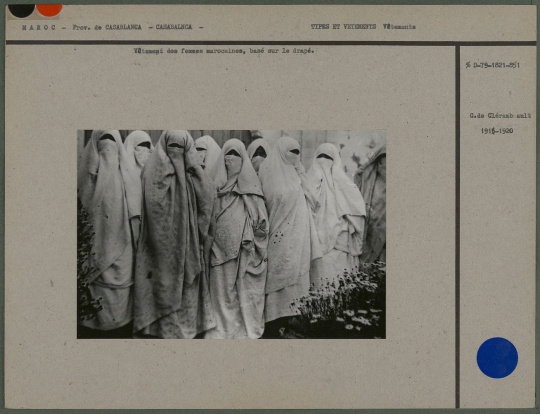Click the orange dot at top left
Screen dimensions: 540x414
[x=50, y=10]
